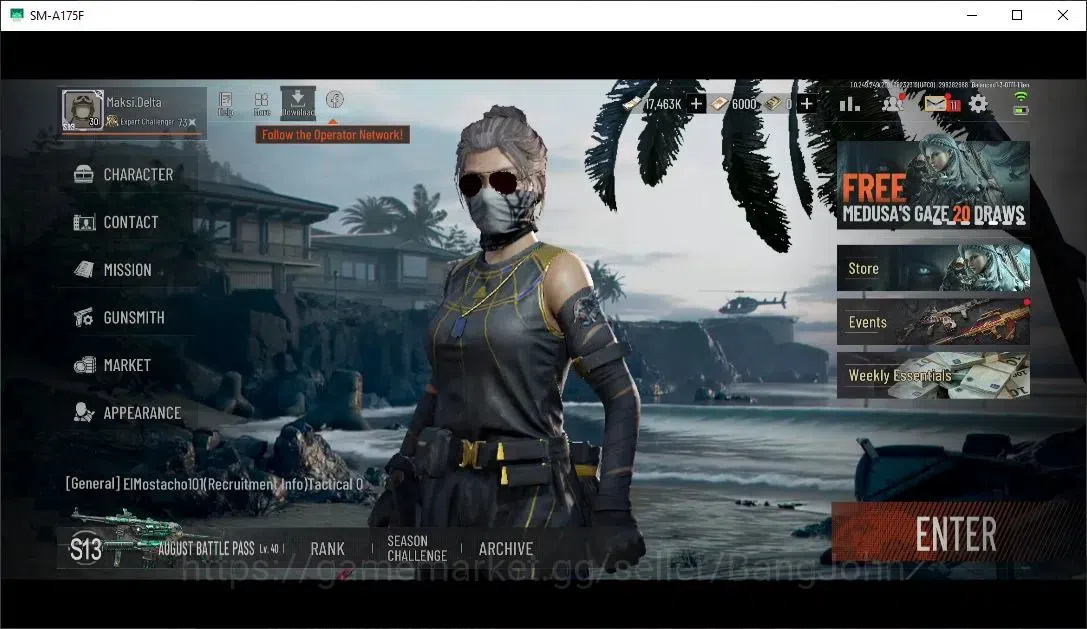Open the Weekly Essentials banner
The height and width of the screenshot is (629, 1087).
coord(933,375)
